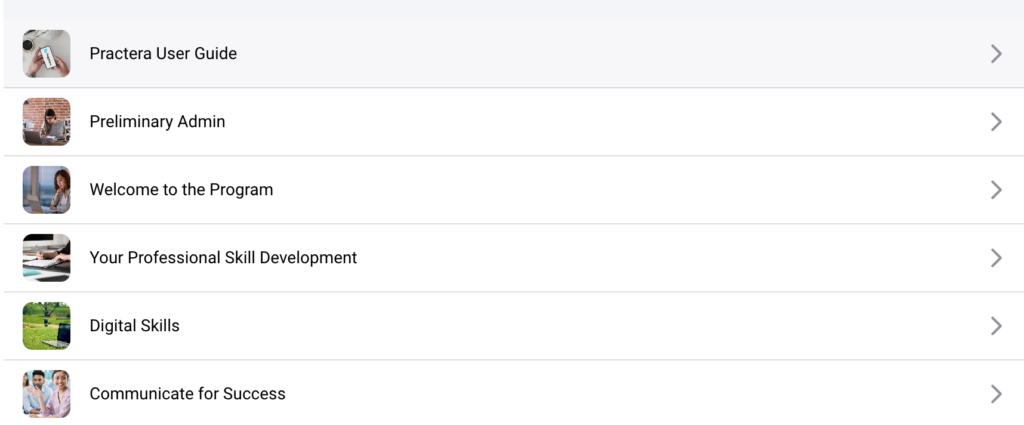Open Your Professional Skill Development title
Image resolution: width=1024 pixels, height=425 pixels.
tap(223, 258)
